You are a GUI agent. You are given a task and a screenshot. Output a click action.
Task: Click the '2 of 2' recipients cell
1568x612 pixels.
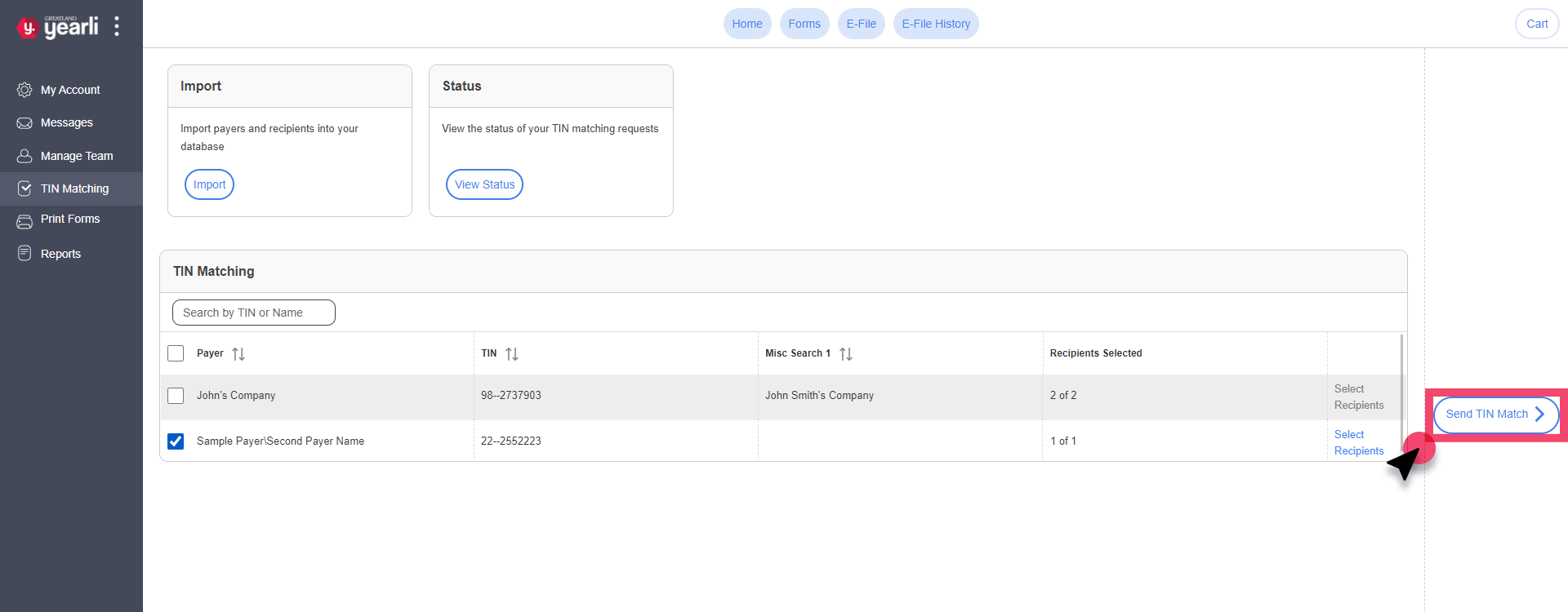tap(1063, 396)
